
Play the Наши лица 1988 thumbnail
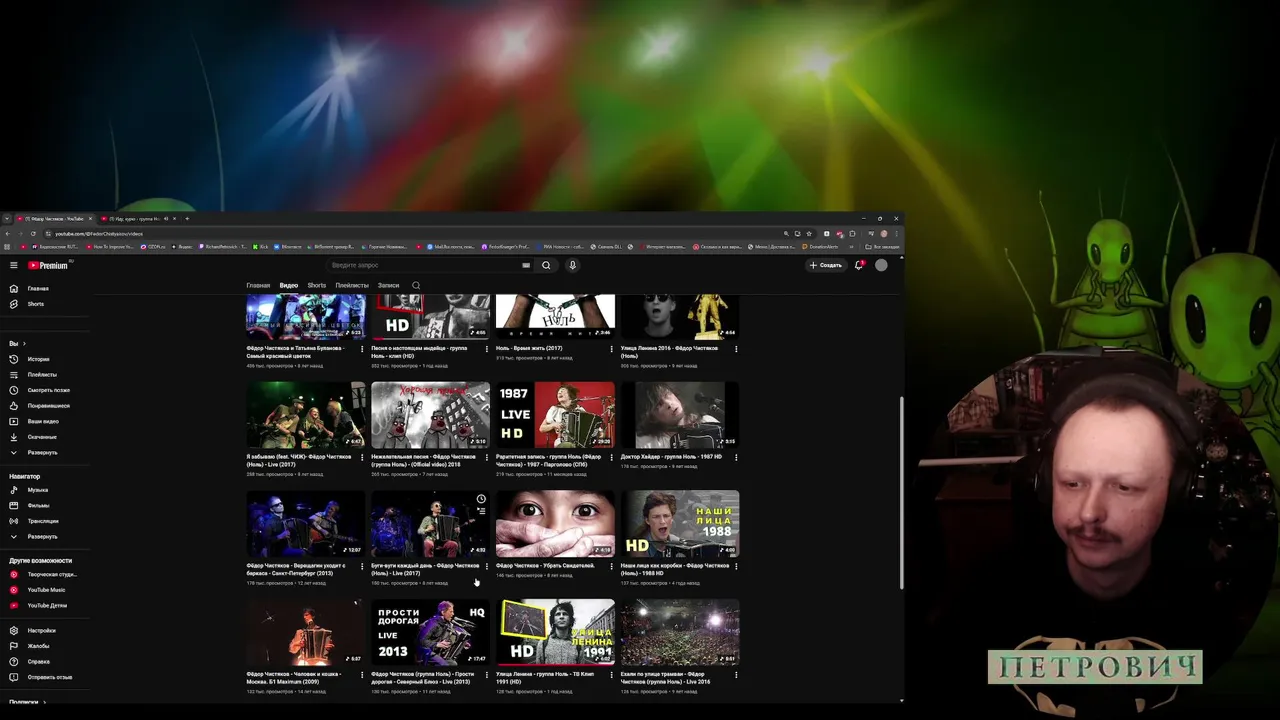pyautogui.click(x=680, y=523)
